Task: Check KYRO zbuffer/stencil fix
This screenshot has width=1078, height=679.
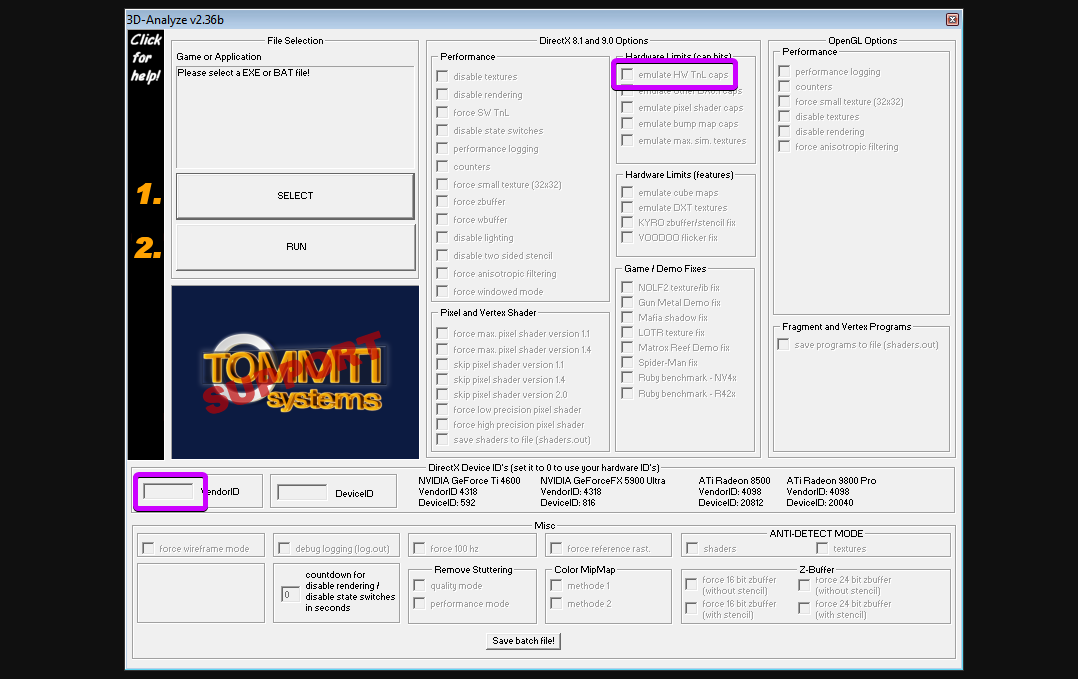Action: click(627, 223)
